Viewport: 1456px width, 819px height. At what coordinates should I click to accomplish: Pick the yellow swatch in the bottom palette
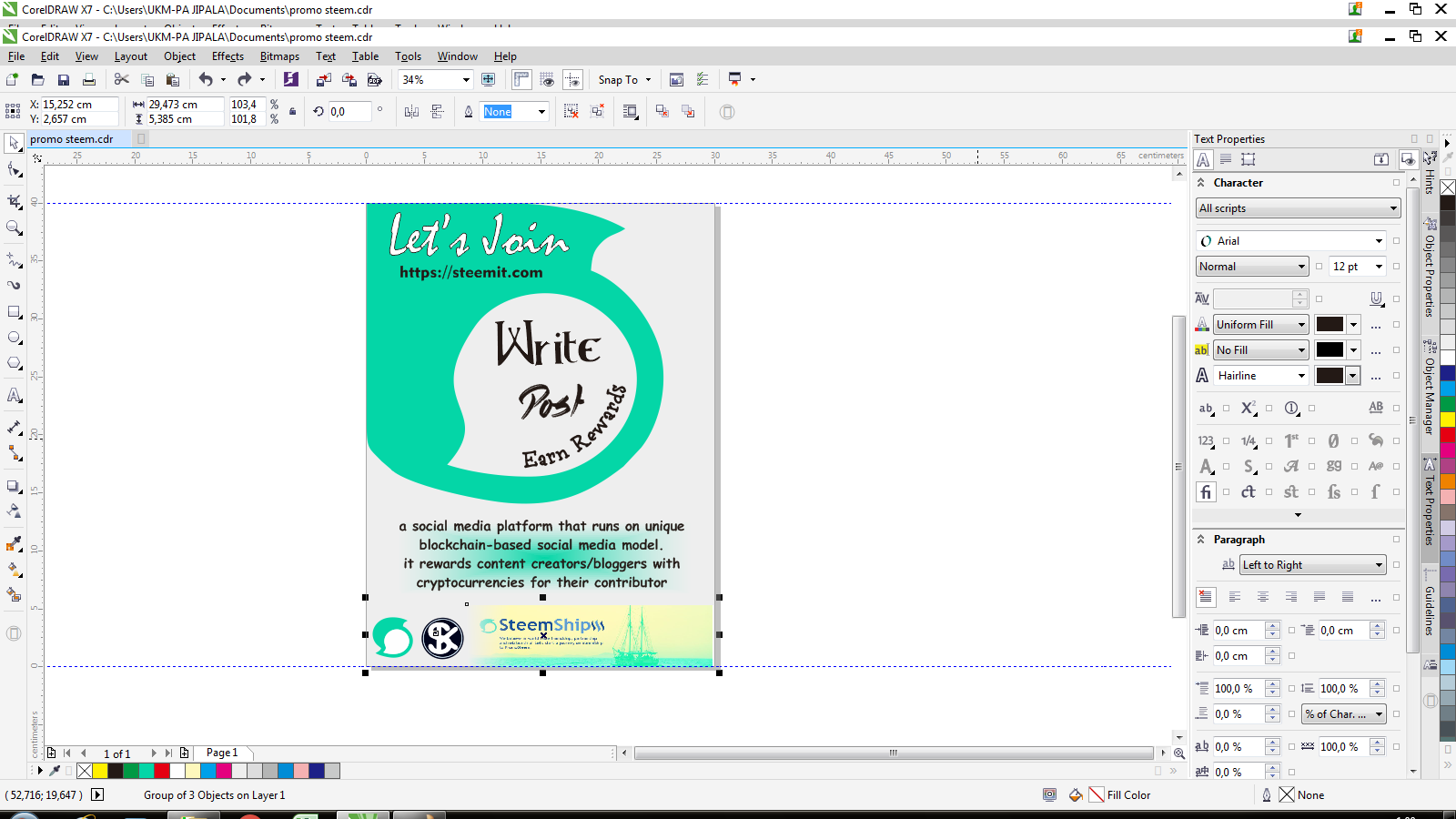100,772
